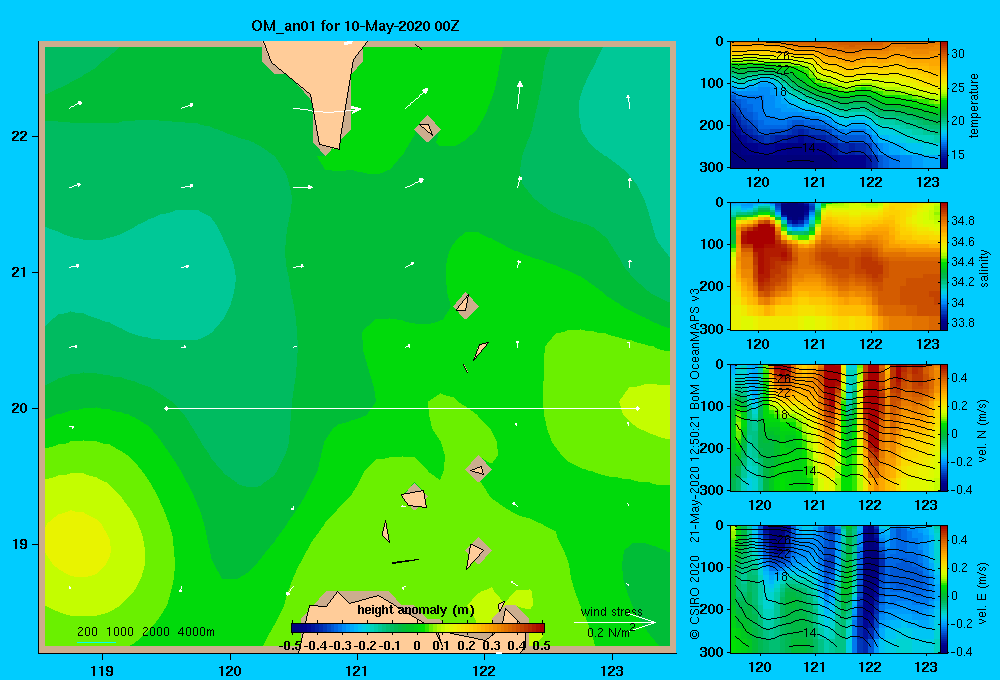1000x680 pixels.
Task: Select the temperature color bar
Action: click(x=943, y=105)
